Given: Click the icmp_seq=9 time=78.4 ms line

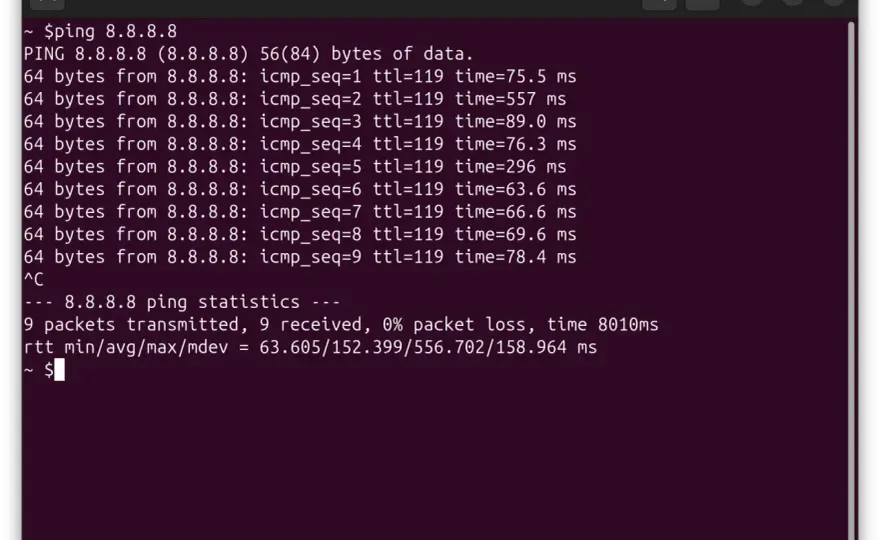Looking at the screenshot, I should pyautogui.click(x=300, y=257).
